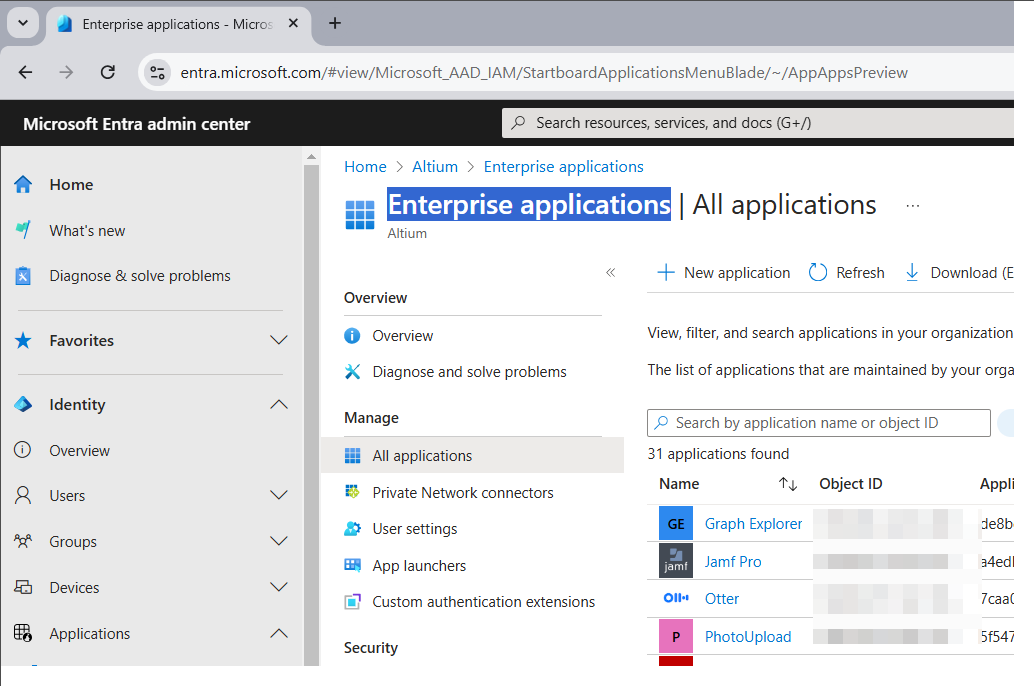
Task: Open the PhotoUpload application link
Action: [x=747, y=637]
